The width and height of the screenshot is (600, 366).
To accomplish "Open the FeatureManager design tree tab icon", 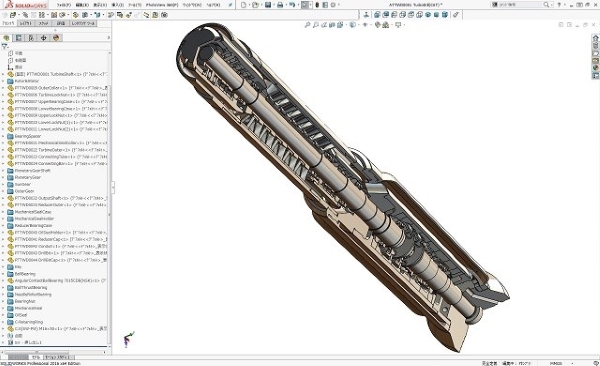I will point(6,38).
